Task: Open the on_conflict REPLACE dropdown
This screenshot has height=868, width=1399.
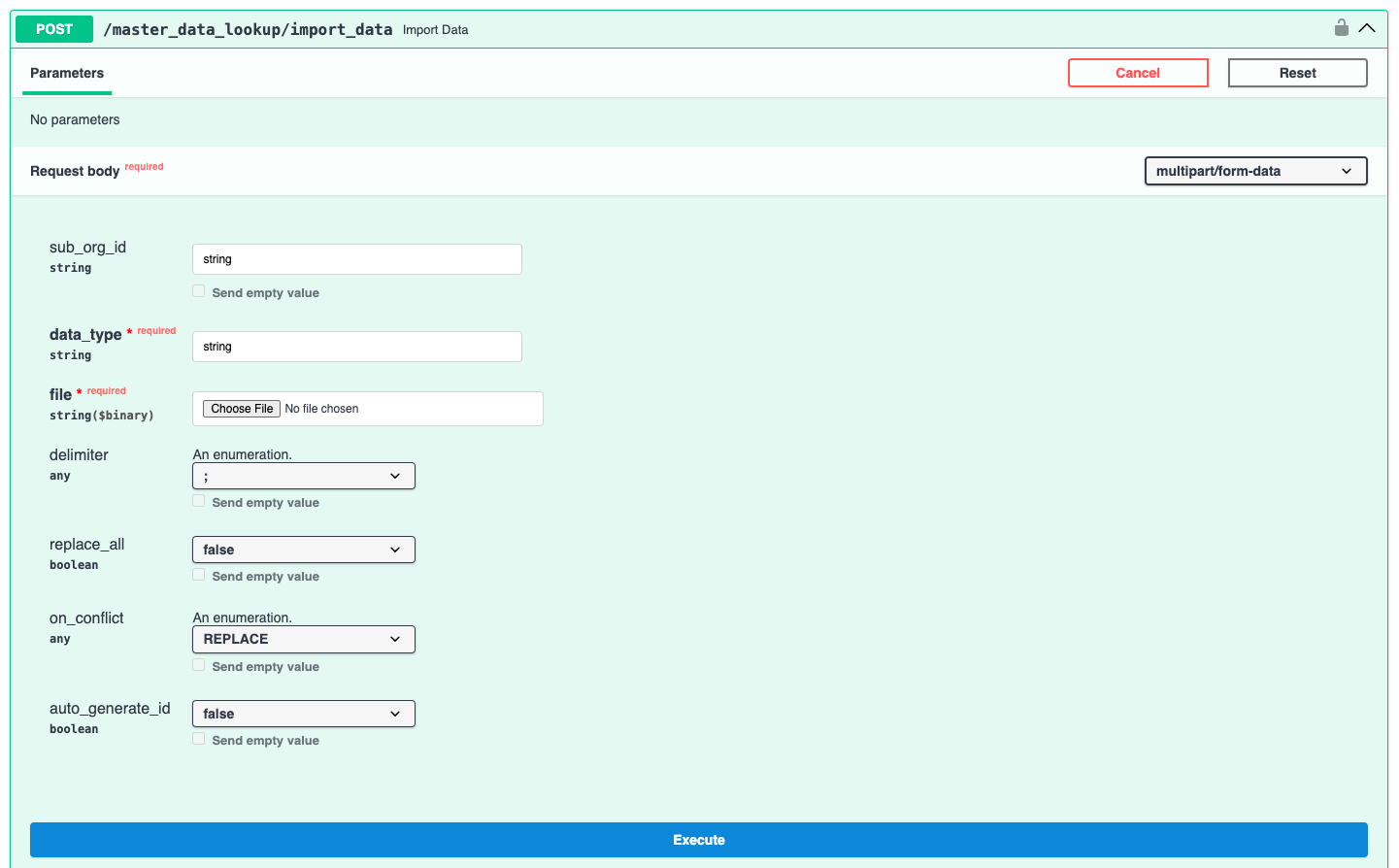Action: 303,639
